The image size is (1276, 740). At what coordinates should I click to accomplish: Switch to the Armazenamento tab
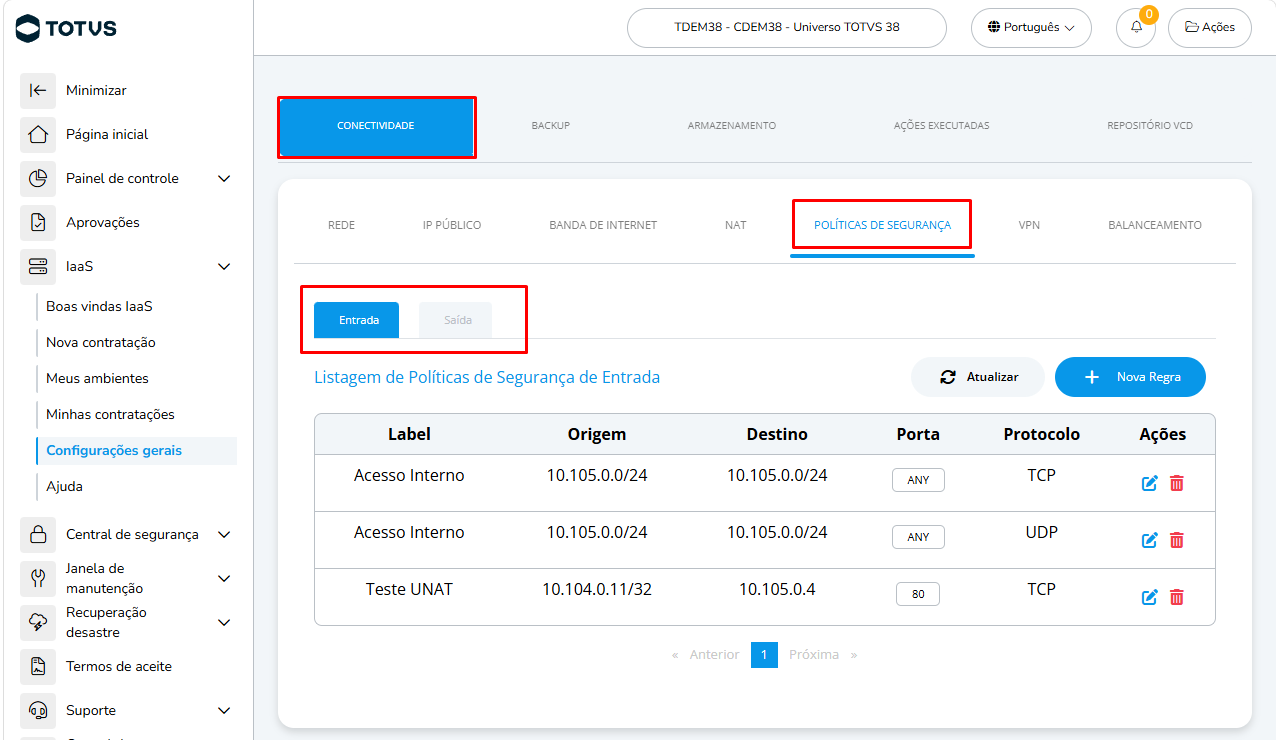pos(732,126)
